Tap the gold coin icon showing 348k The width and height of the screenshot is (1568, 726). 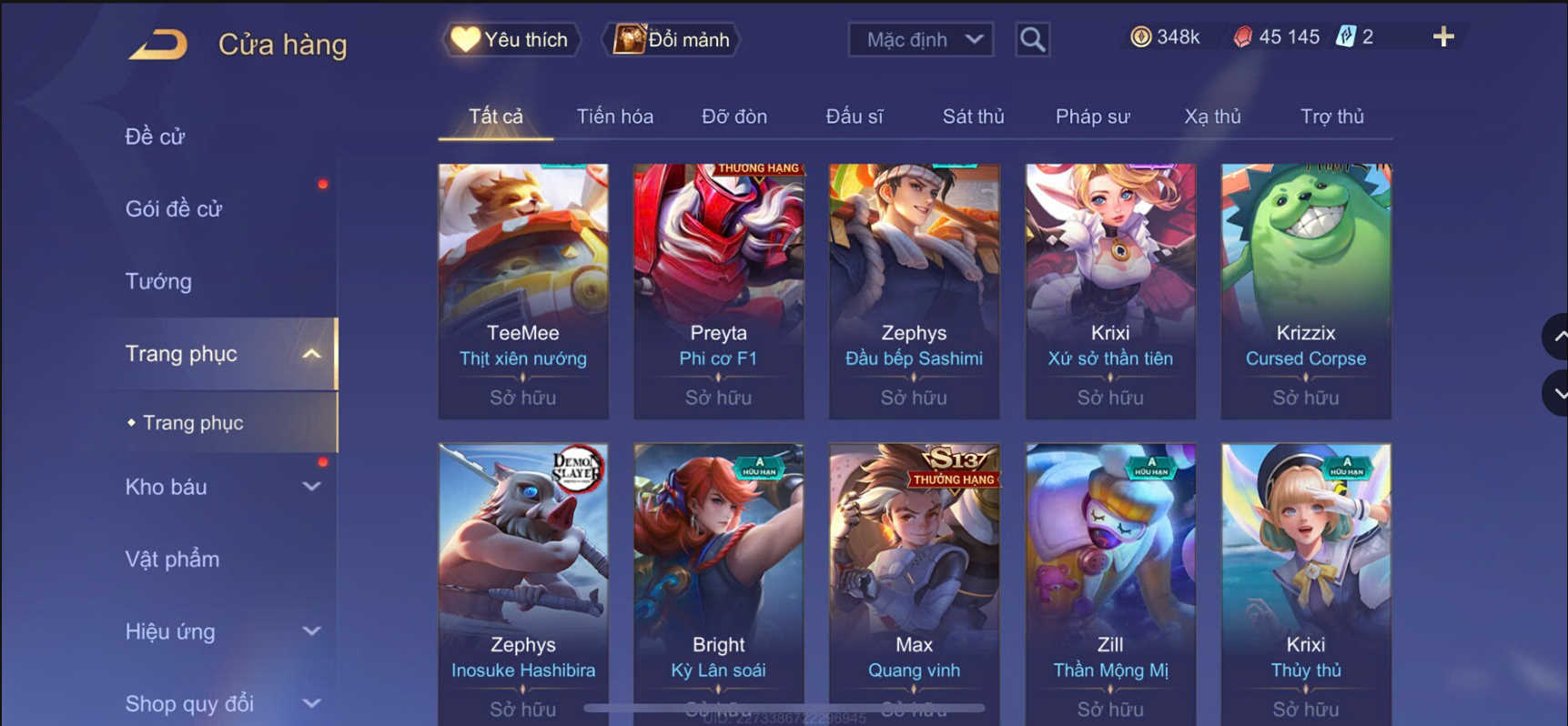tap(1140, 36)
